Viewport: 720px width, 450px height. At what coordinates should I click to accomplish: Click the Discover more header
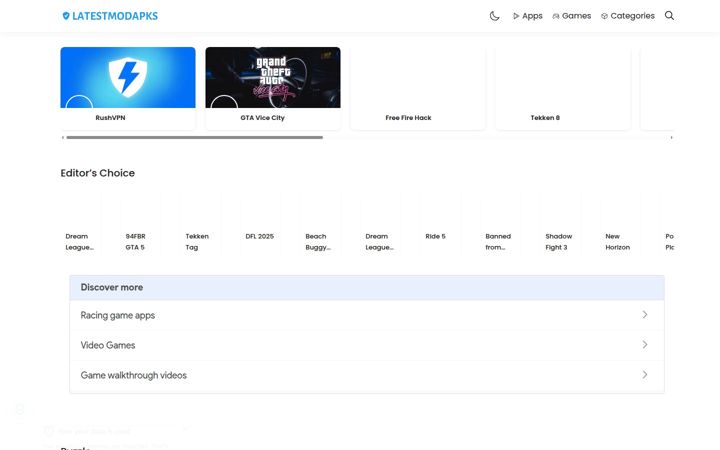[367, 287]
